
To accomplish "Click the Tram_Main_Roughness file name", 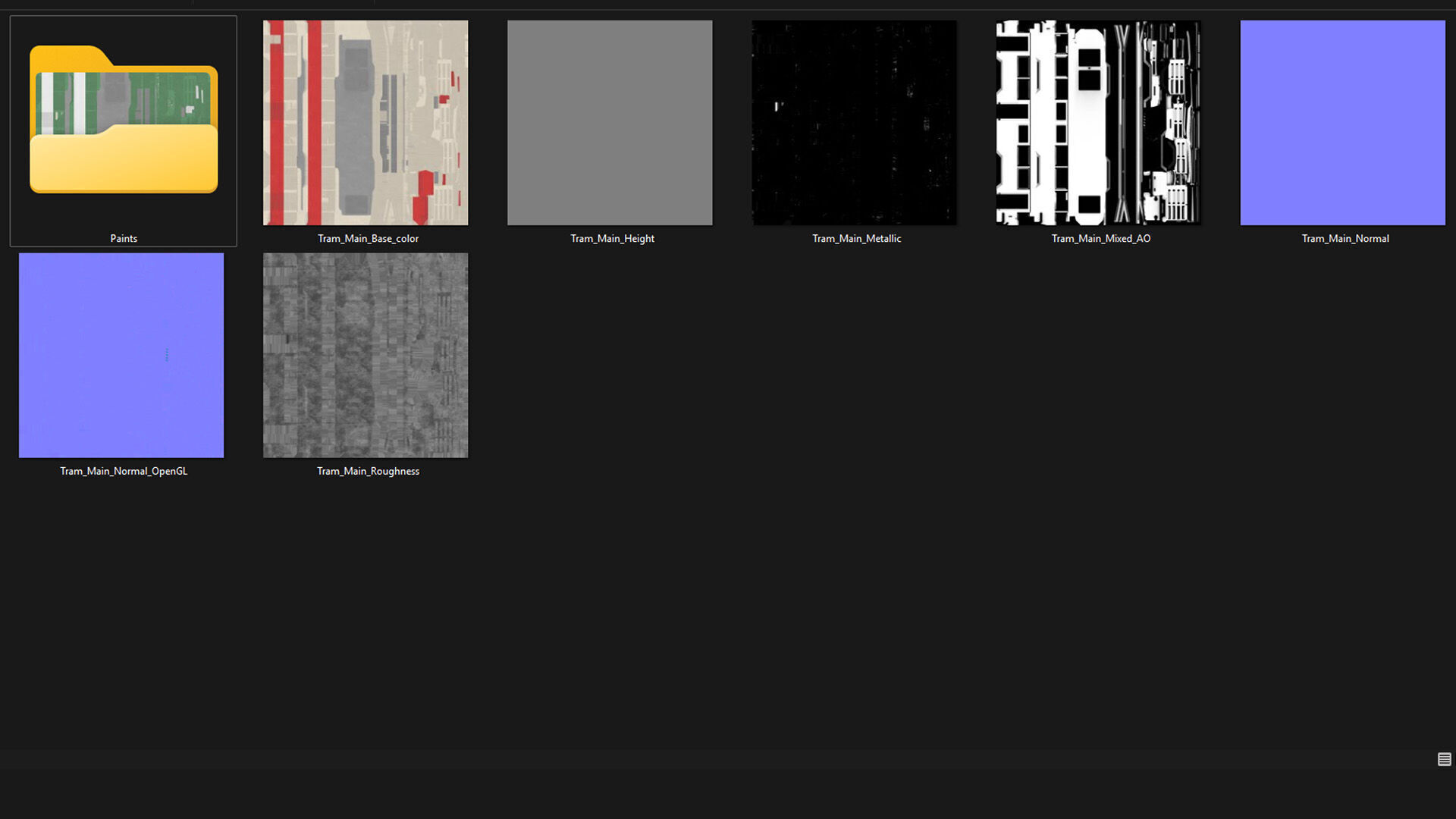I will (368, 471).
